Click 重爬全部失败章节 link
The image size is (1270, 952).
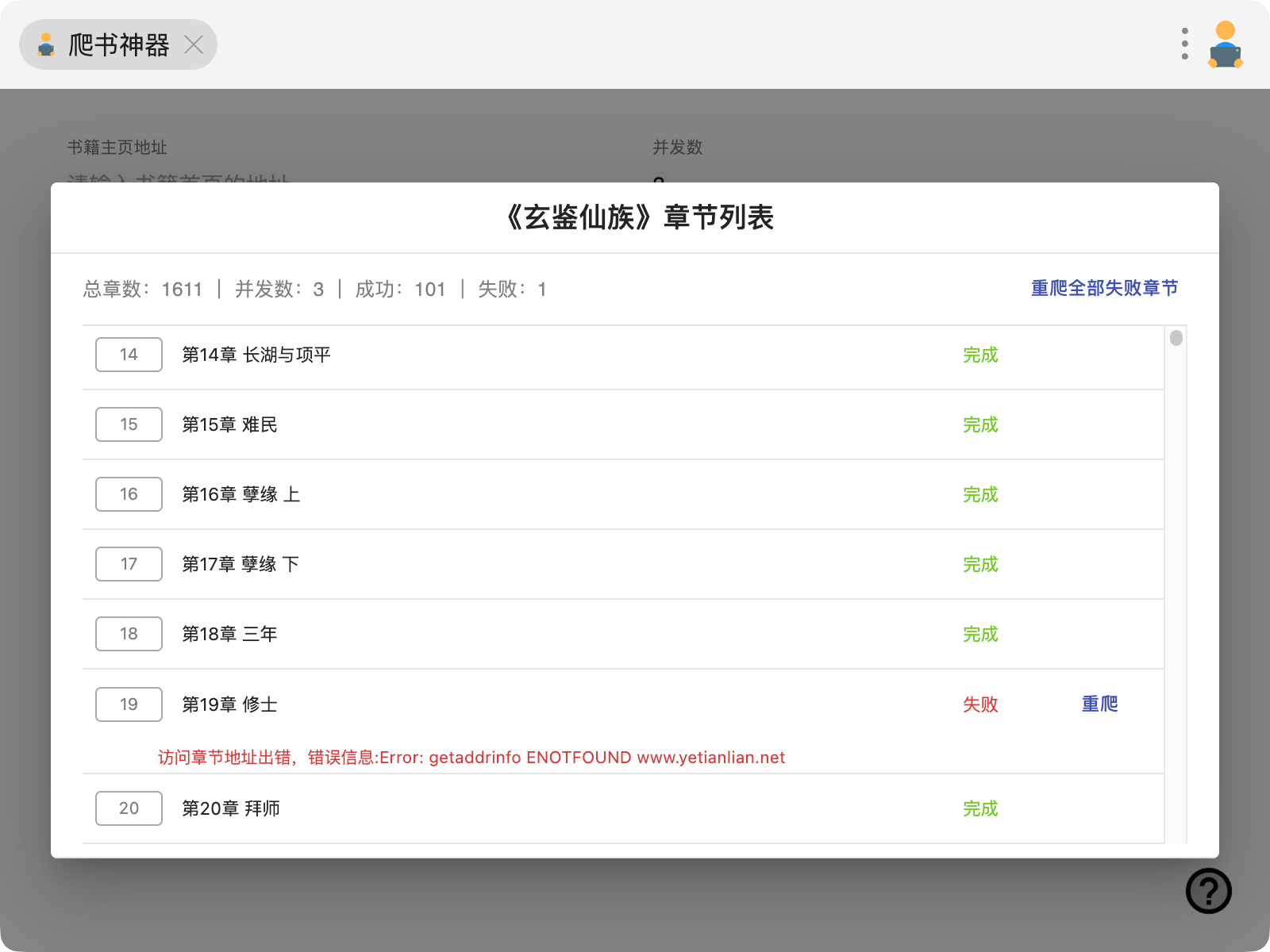coord(1104,288)
